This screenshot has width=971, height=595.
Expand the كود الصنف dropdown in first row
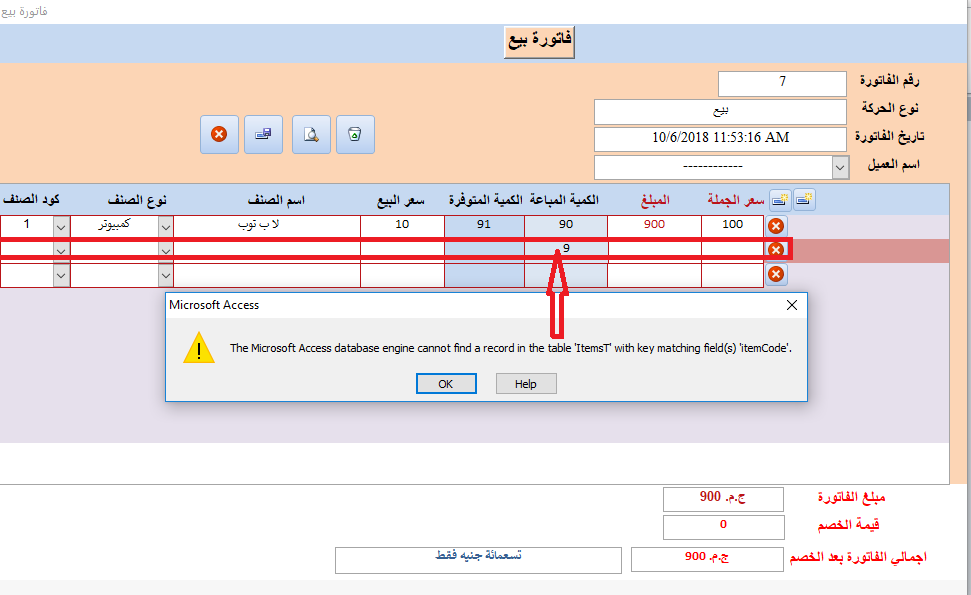tap(61, 225)
